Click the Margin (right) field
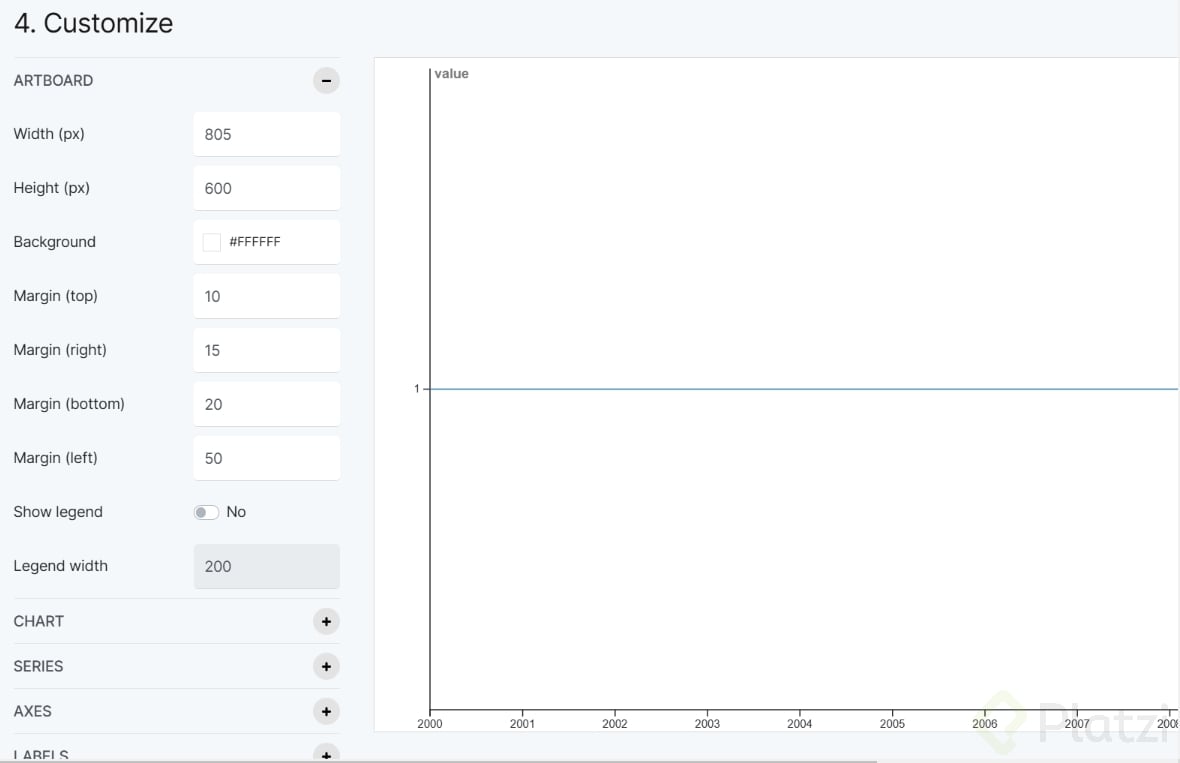The image size is (1180, 763). tap(266, 350)
